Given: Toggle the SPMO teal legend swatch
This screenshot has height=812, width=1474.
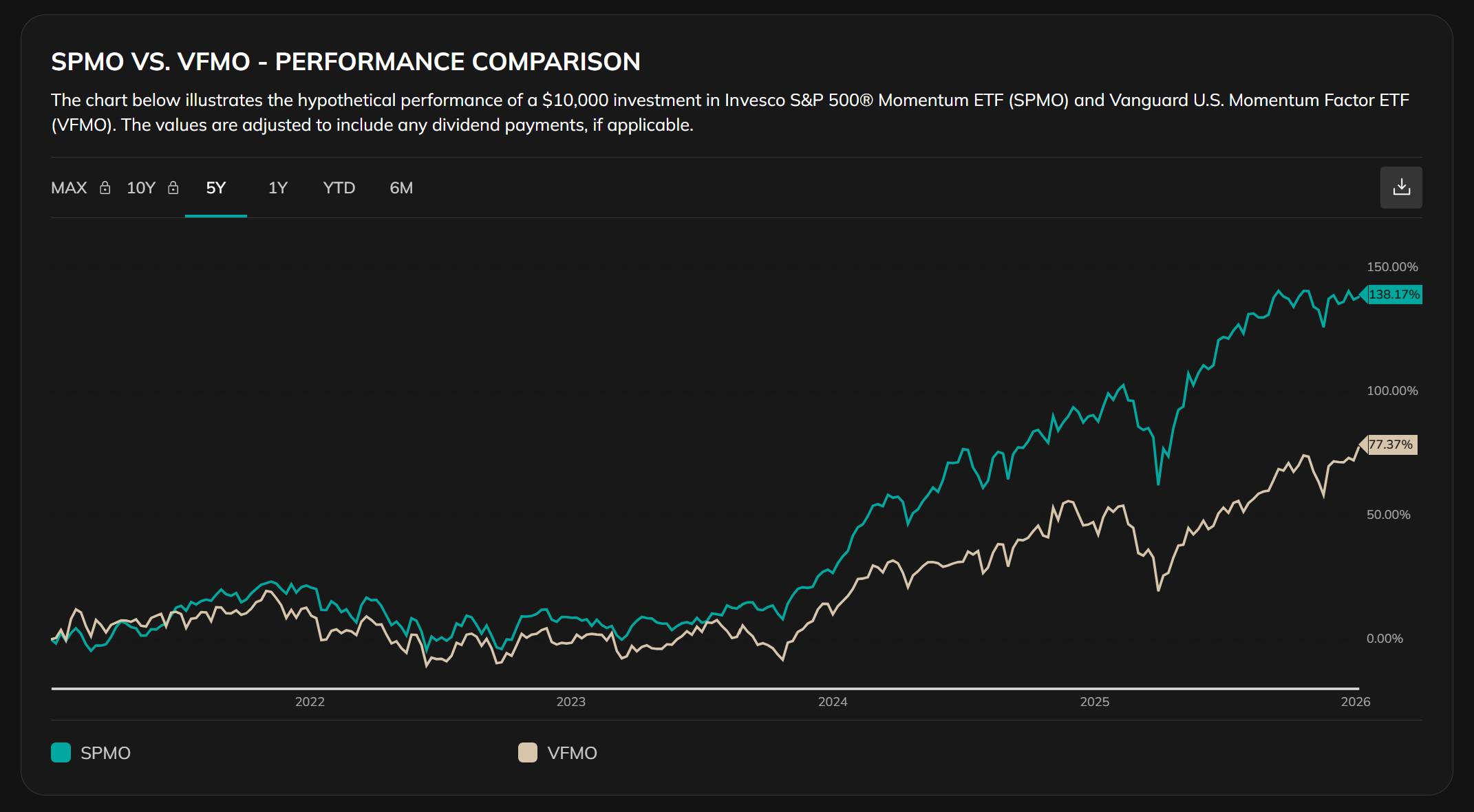Looking at the screenshot, I should [61, 752].
